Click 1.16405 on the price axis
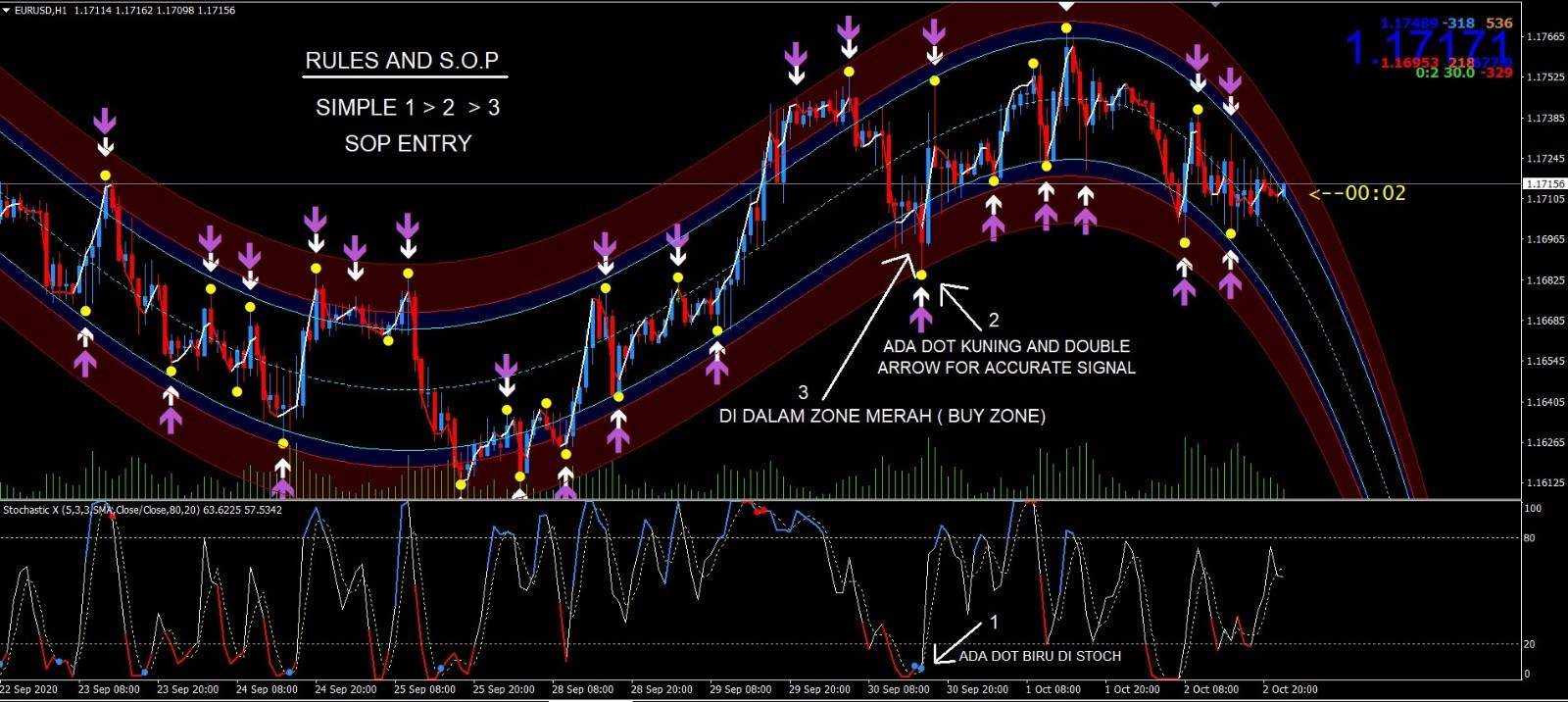Image resolution: width=1568 pixels, height=702 pixels. 1545,402
